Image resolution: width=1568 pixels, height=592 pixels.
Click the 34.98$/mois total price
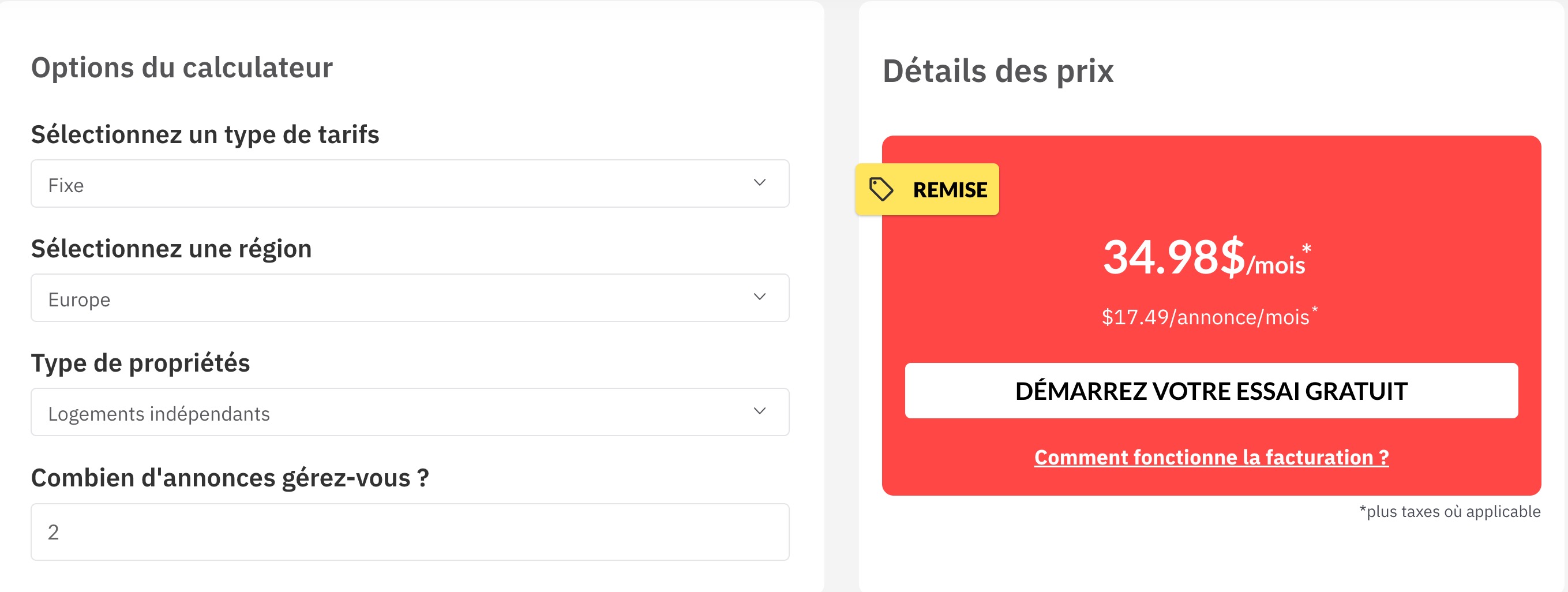(x=1207, y=257)
